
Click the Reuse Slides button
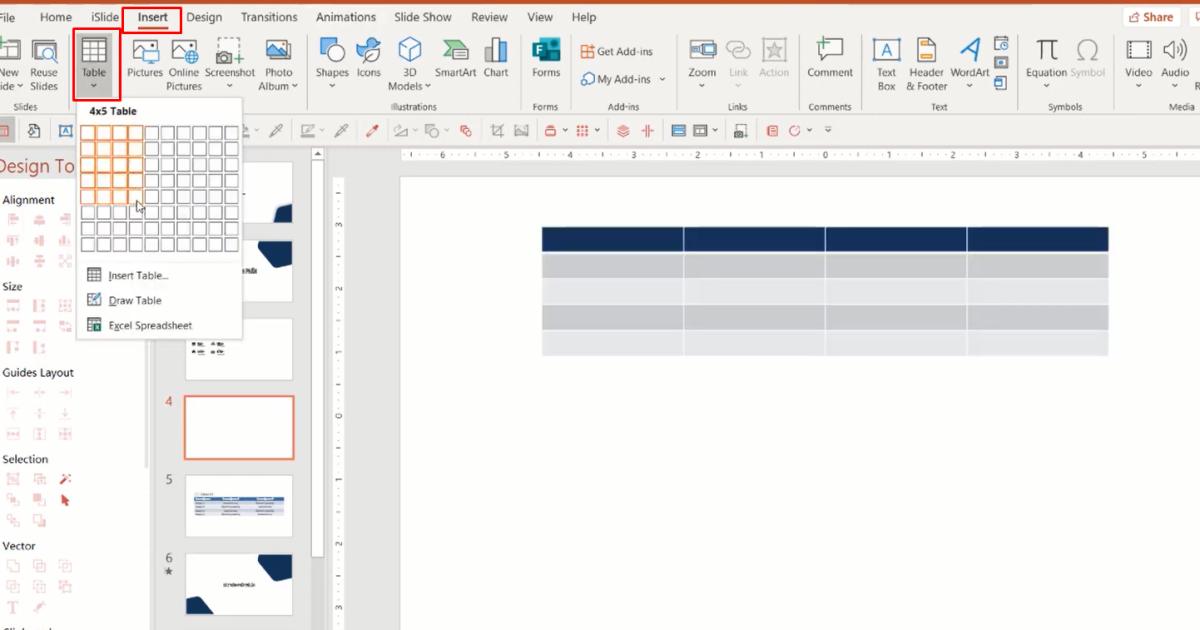pos(44,64)
